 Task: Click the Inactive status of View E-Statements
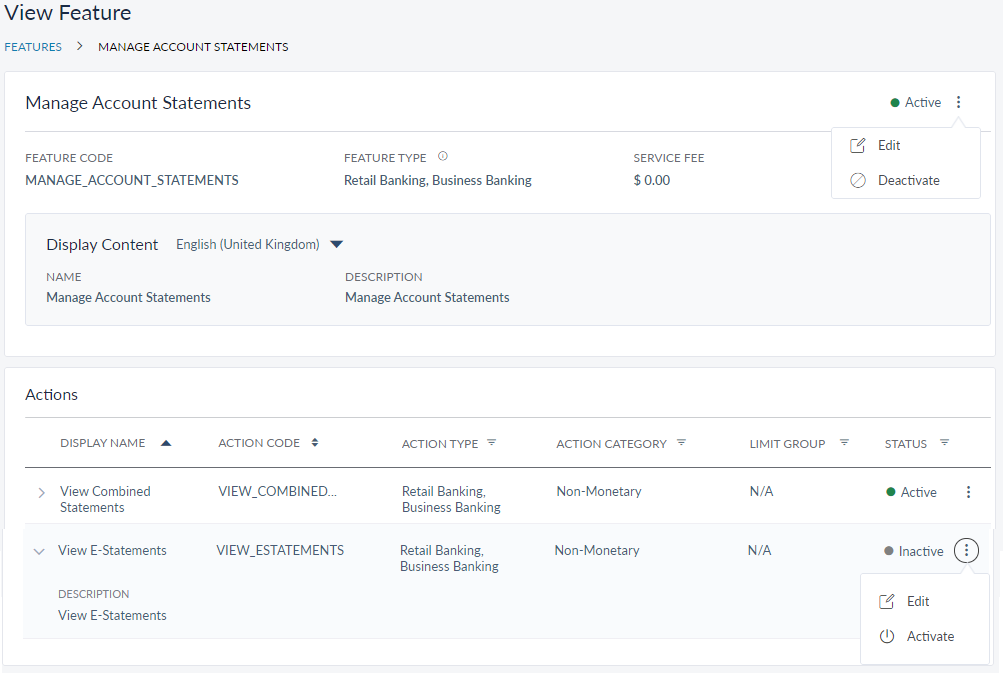click(919, 551)
